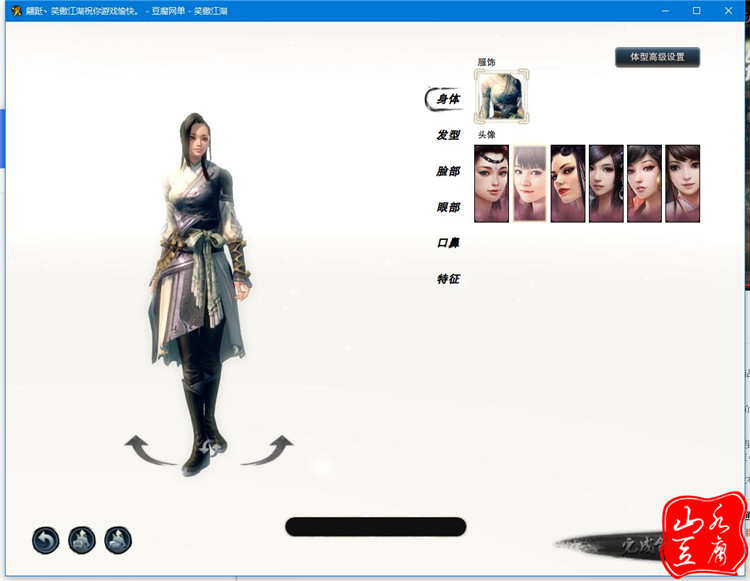Select the portrait with gold earring
Viewport: 750px width, 581px height.
point(644,184)
